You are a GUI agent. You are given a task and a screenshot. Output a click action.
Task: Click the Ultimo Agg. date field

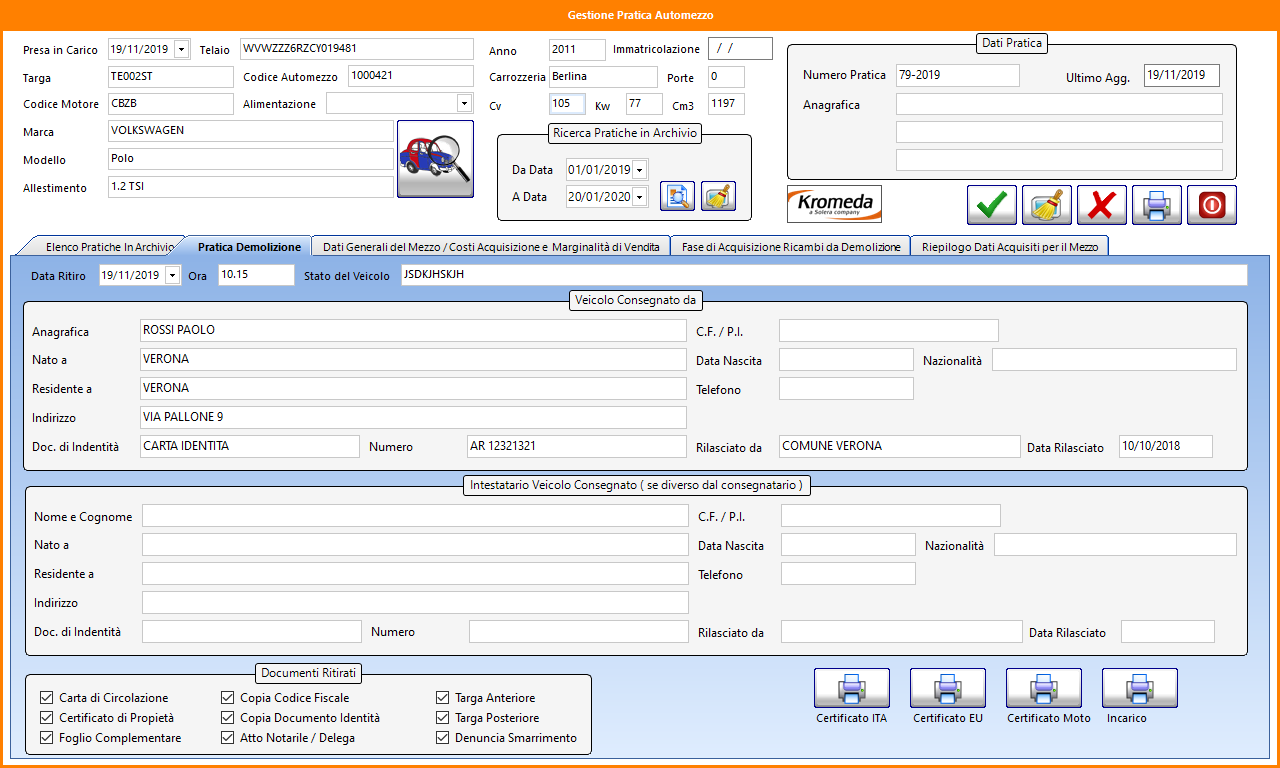point(1182,75)
